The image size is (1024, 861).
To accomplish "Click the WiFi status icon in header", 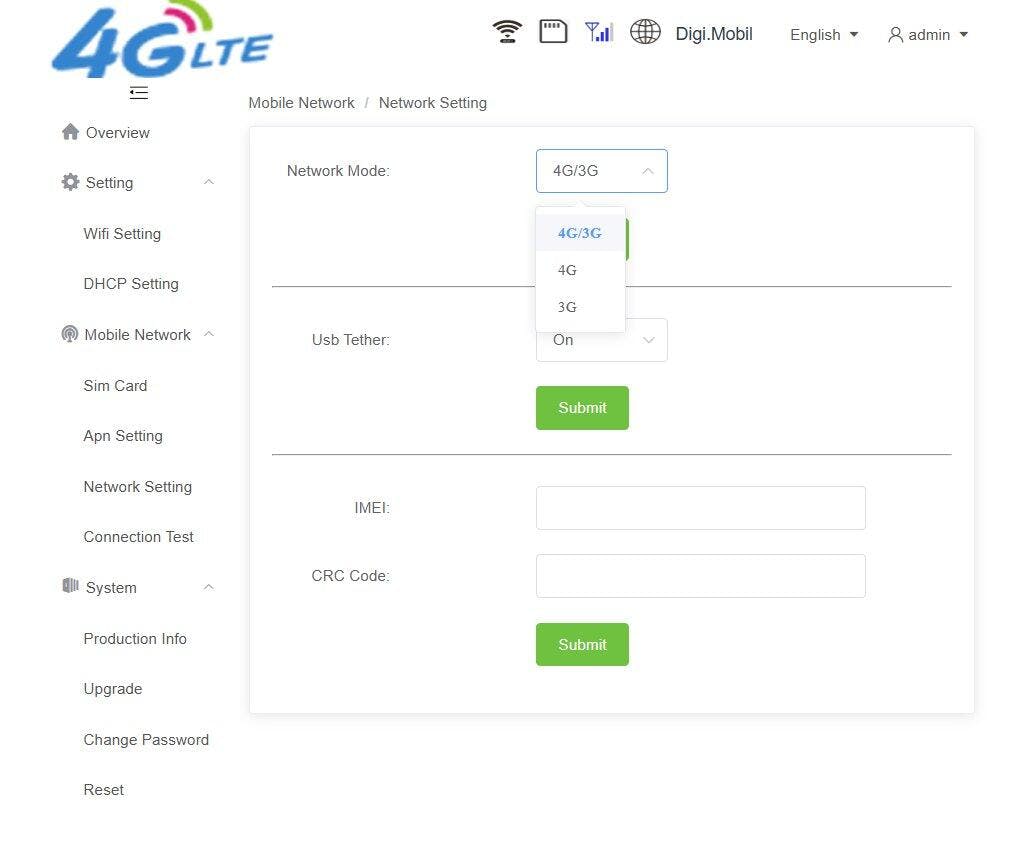I will point(507,32).
